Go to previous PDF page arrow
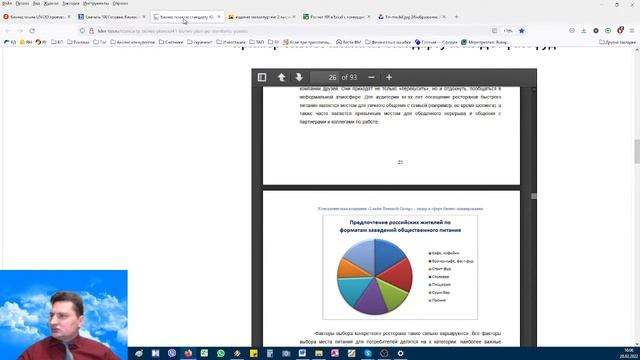This screenshot has height=360, width=640. [281, 77]
